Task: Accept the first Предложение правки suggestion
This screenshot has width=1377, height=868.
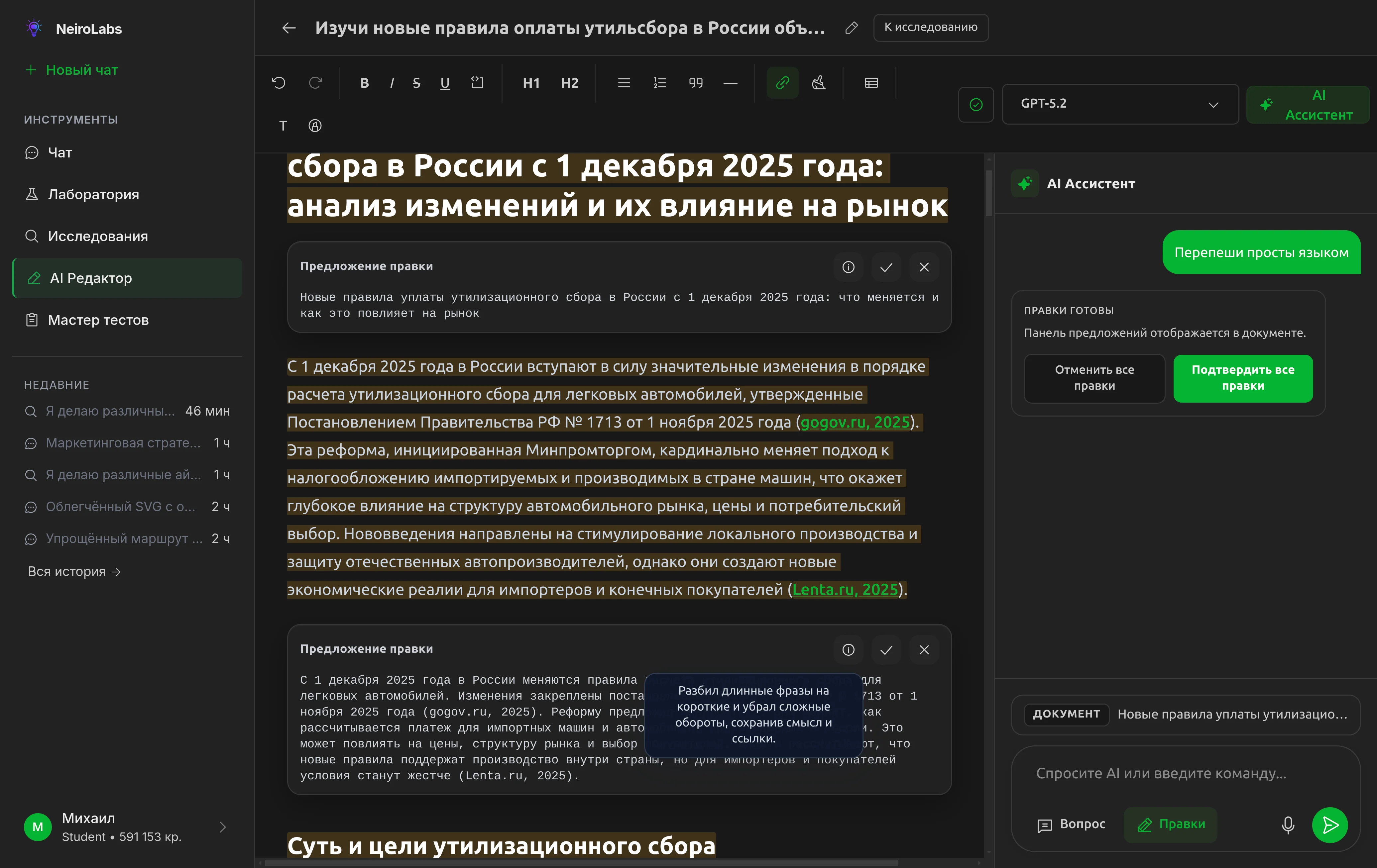Action: coord(886,267)
